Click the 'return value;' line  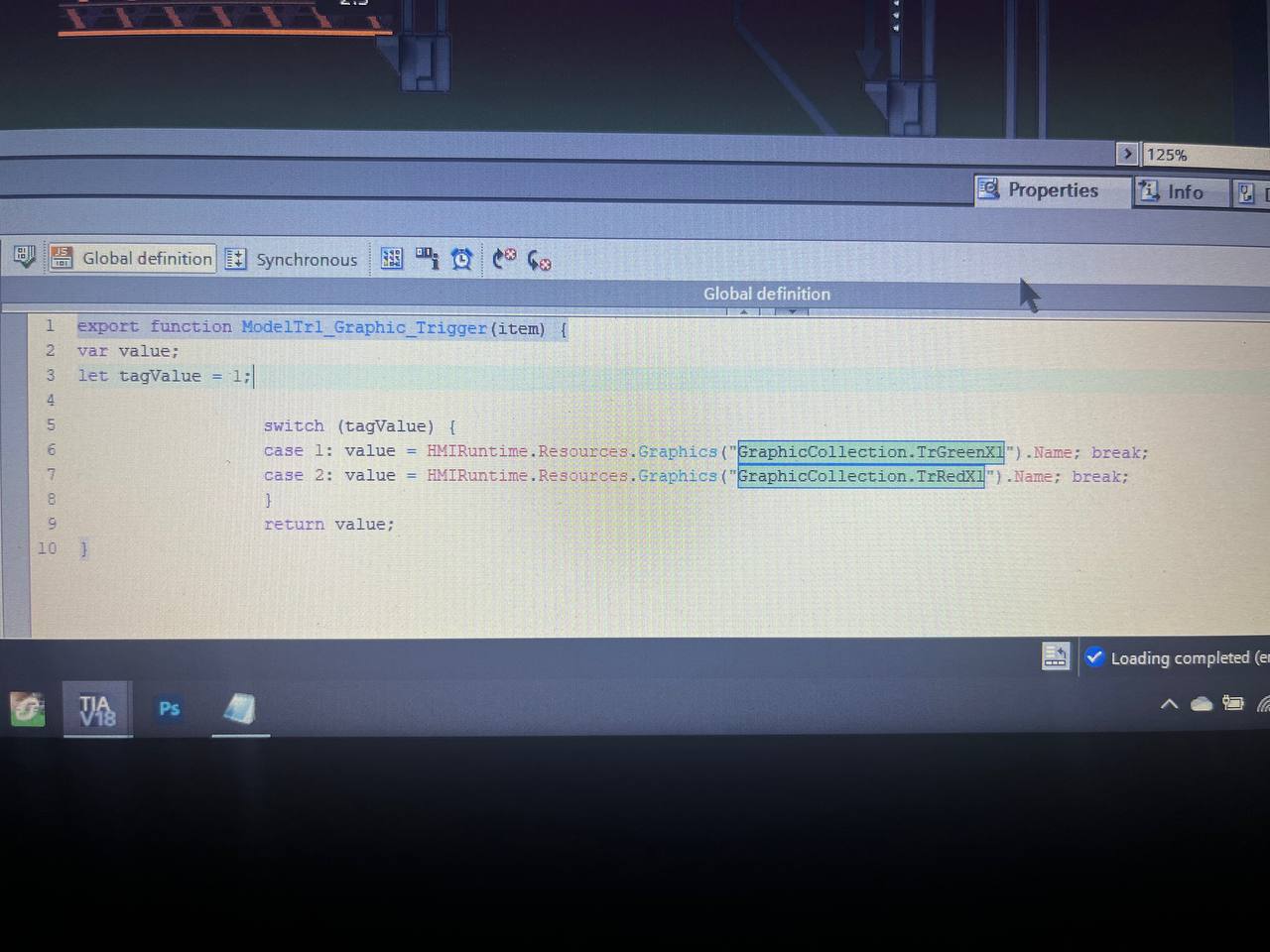[x=328, y=524]
